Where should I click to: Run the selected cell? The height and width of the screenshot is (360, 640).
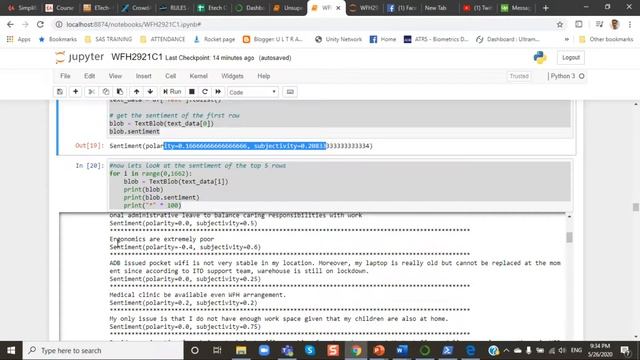coord(172,92)
